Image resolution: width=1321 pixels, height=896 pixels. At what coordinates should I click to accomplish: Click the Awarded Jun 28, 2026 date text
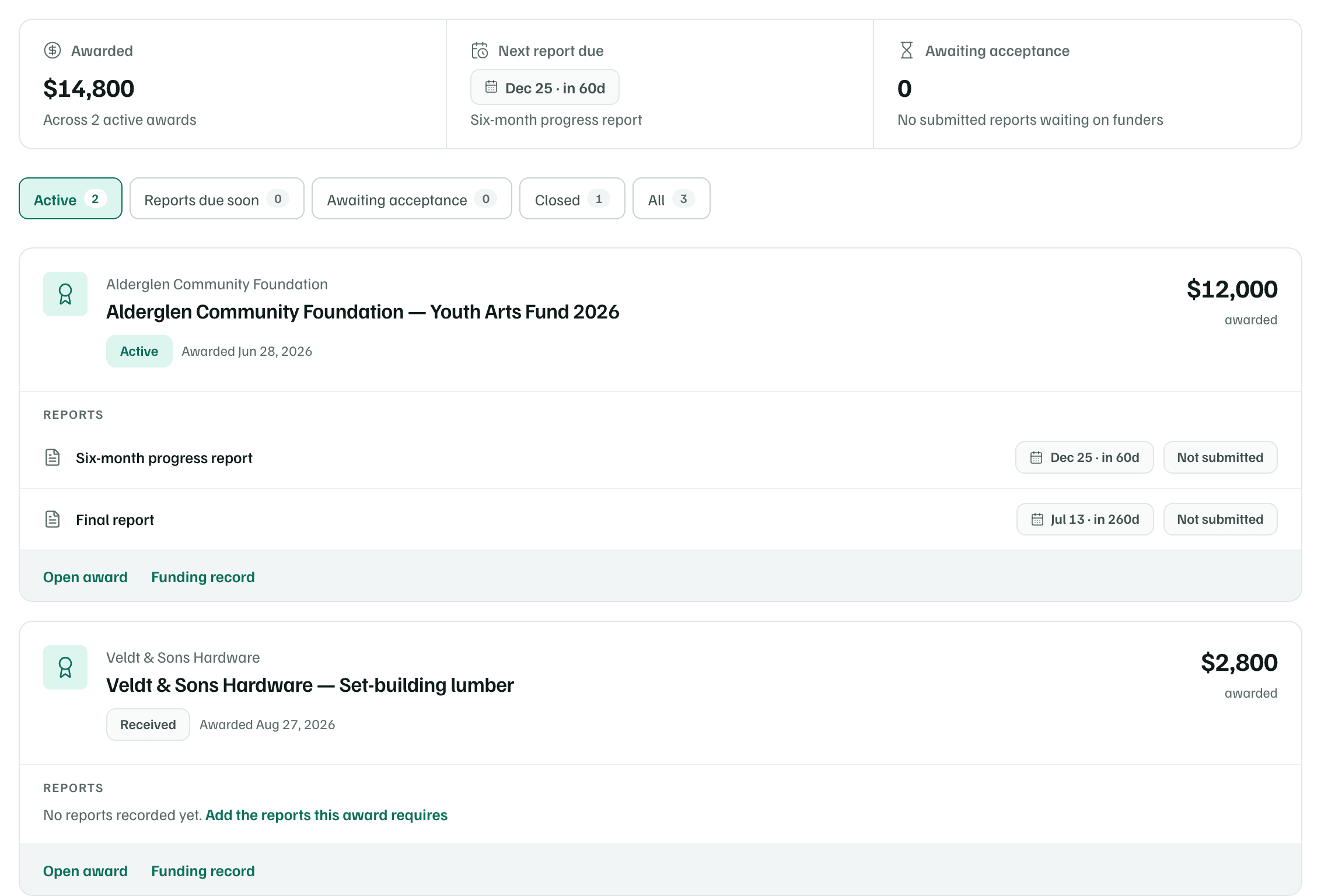click(x=247, y=351)
